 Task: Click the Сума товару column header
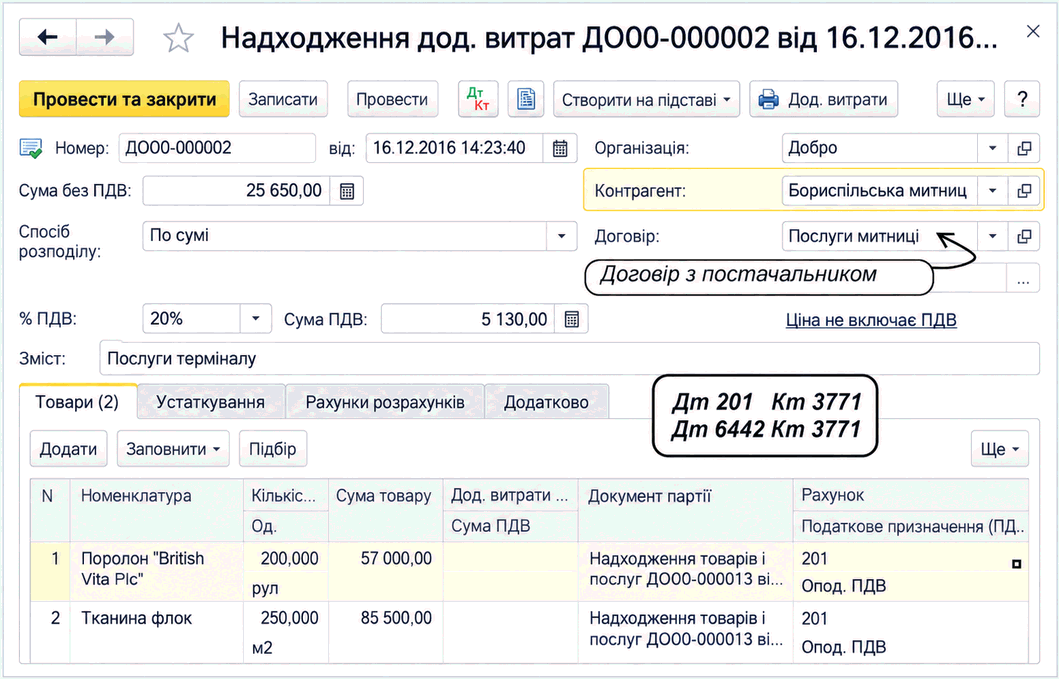(386, 509)
